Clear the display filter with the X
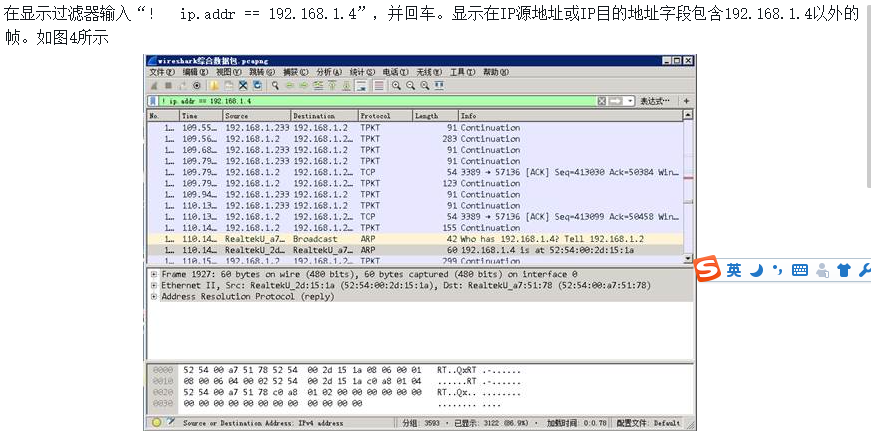Image resolution: width=871 pixels, height=437 pixels. pos(602,101)
